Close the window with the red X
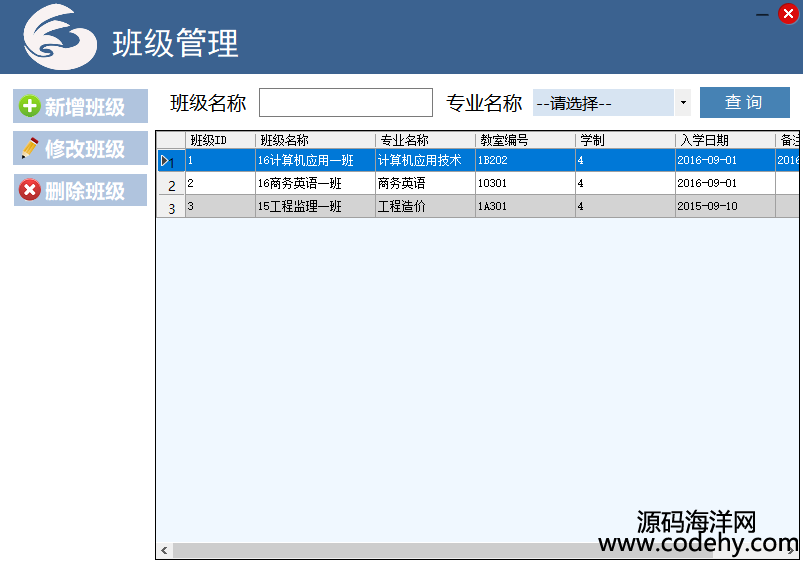Screen dimensions: 803x563 click(788, 13)
